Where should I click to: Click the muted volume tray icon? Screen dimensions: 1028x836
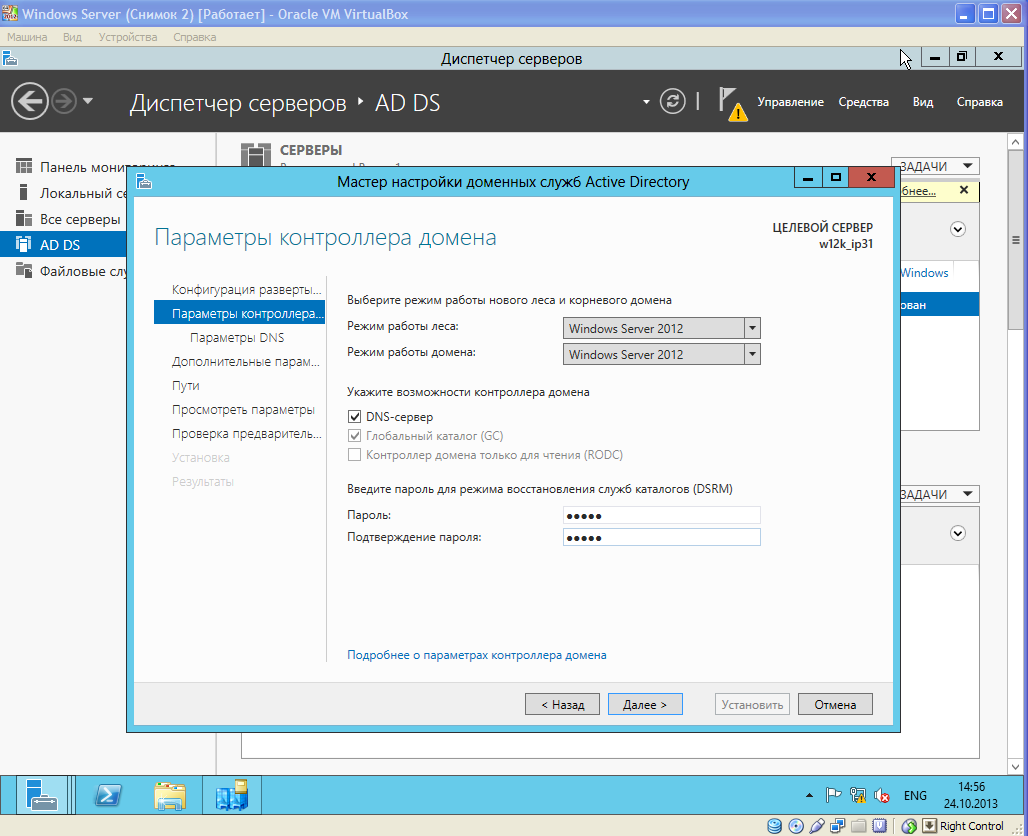click(882, 795)
